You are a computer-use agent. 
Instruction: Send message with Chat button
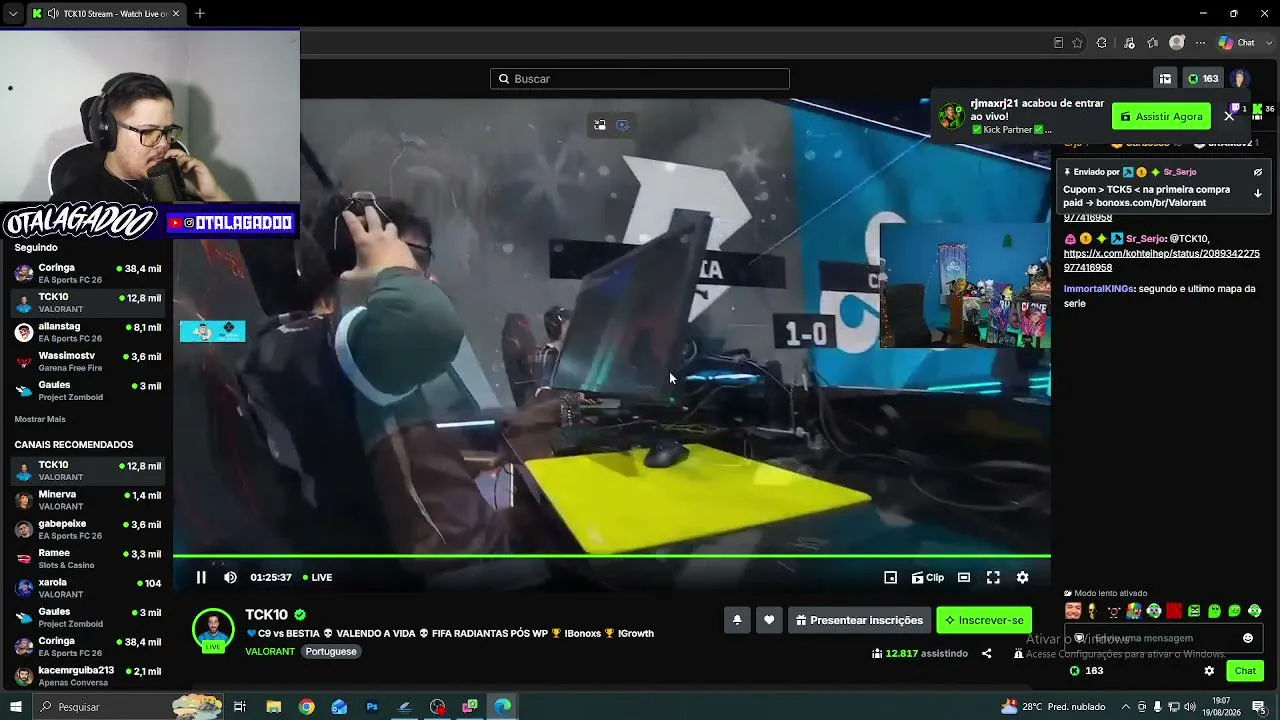point(1245,671)
